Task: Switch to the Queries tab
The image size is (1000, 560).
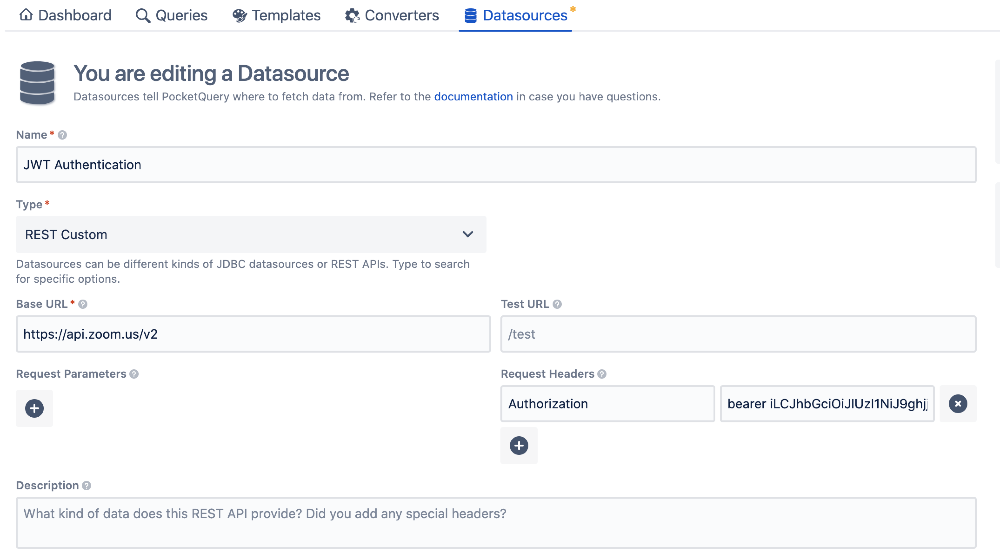Action: [171, 16]
